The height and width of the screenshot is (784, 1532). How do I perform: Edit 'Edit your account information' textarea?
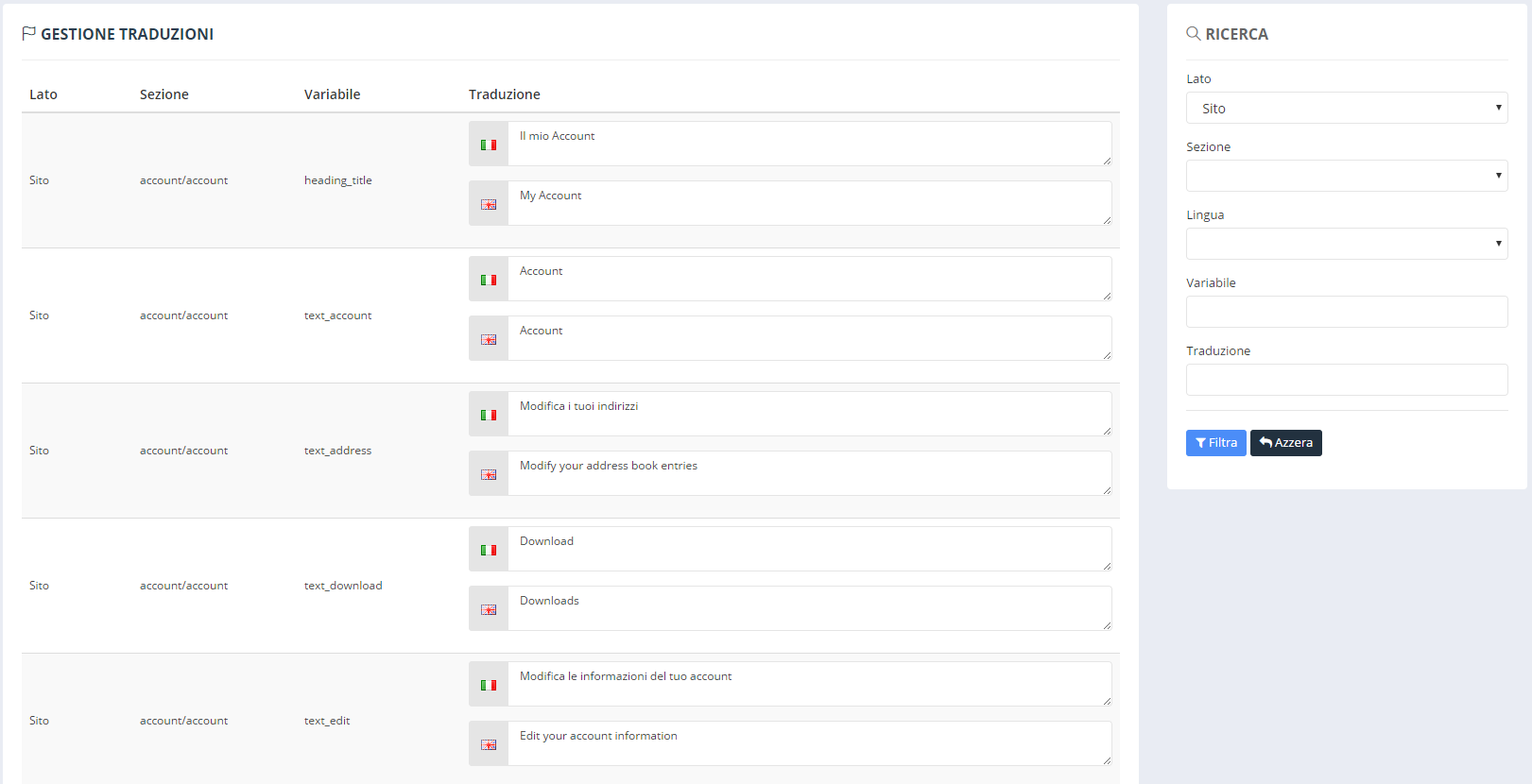[x=810, y=743]
